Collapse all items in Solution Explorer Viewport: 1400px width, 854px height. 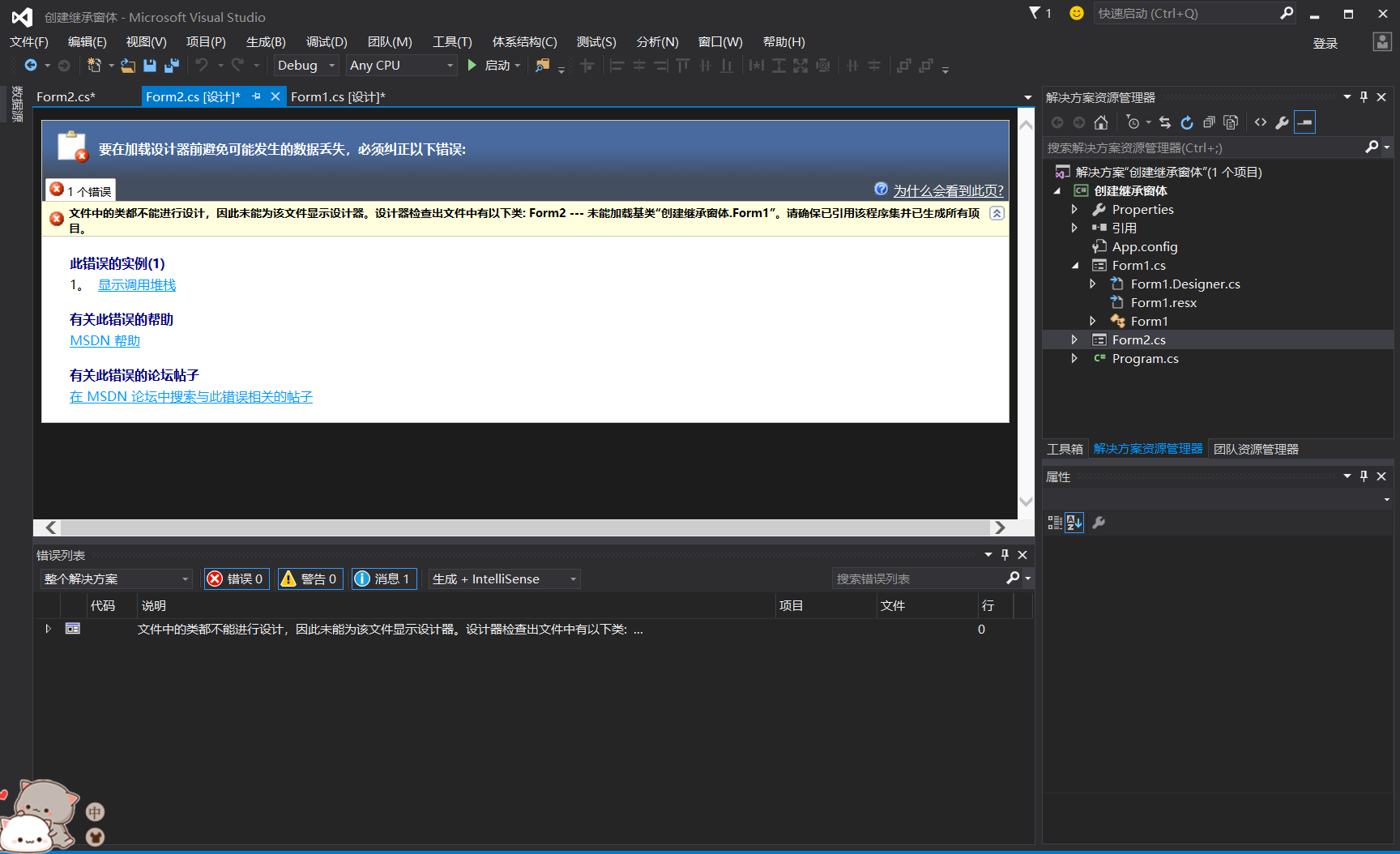[1209, 122]
